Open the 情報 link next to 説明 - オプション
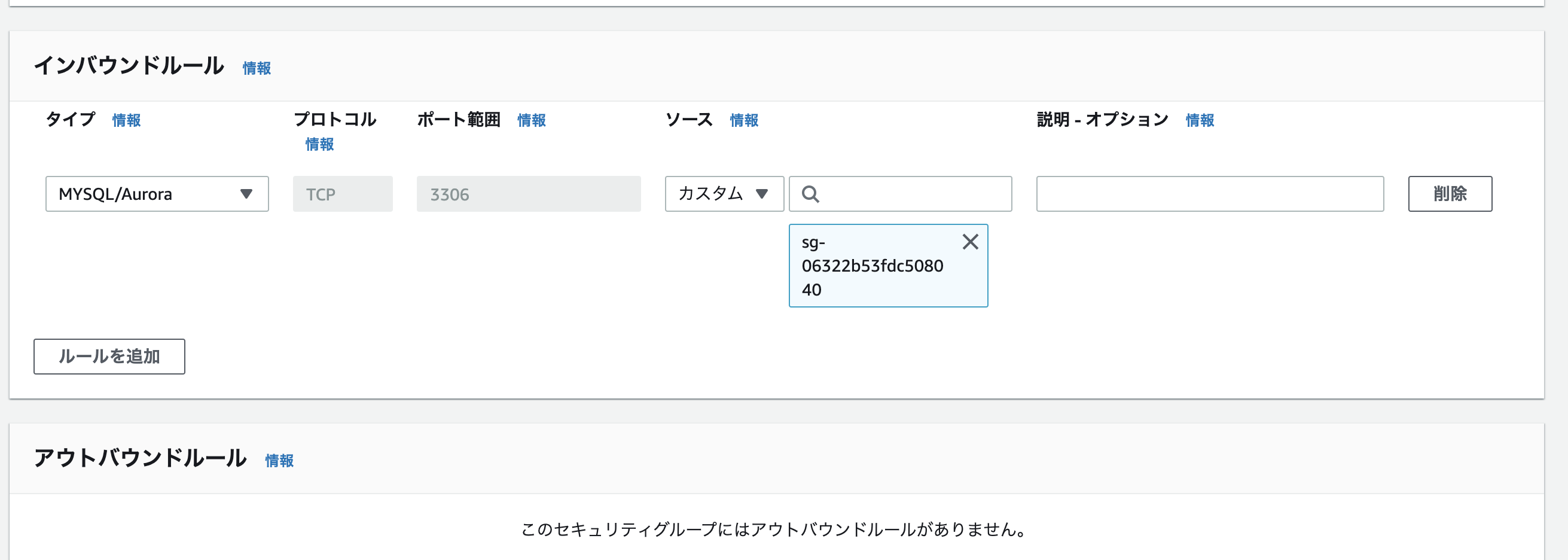Screen dimensions: 1568x560 (x=1198, y=120)
